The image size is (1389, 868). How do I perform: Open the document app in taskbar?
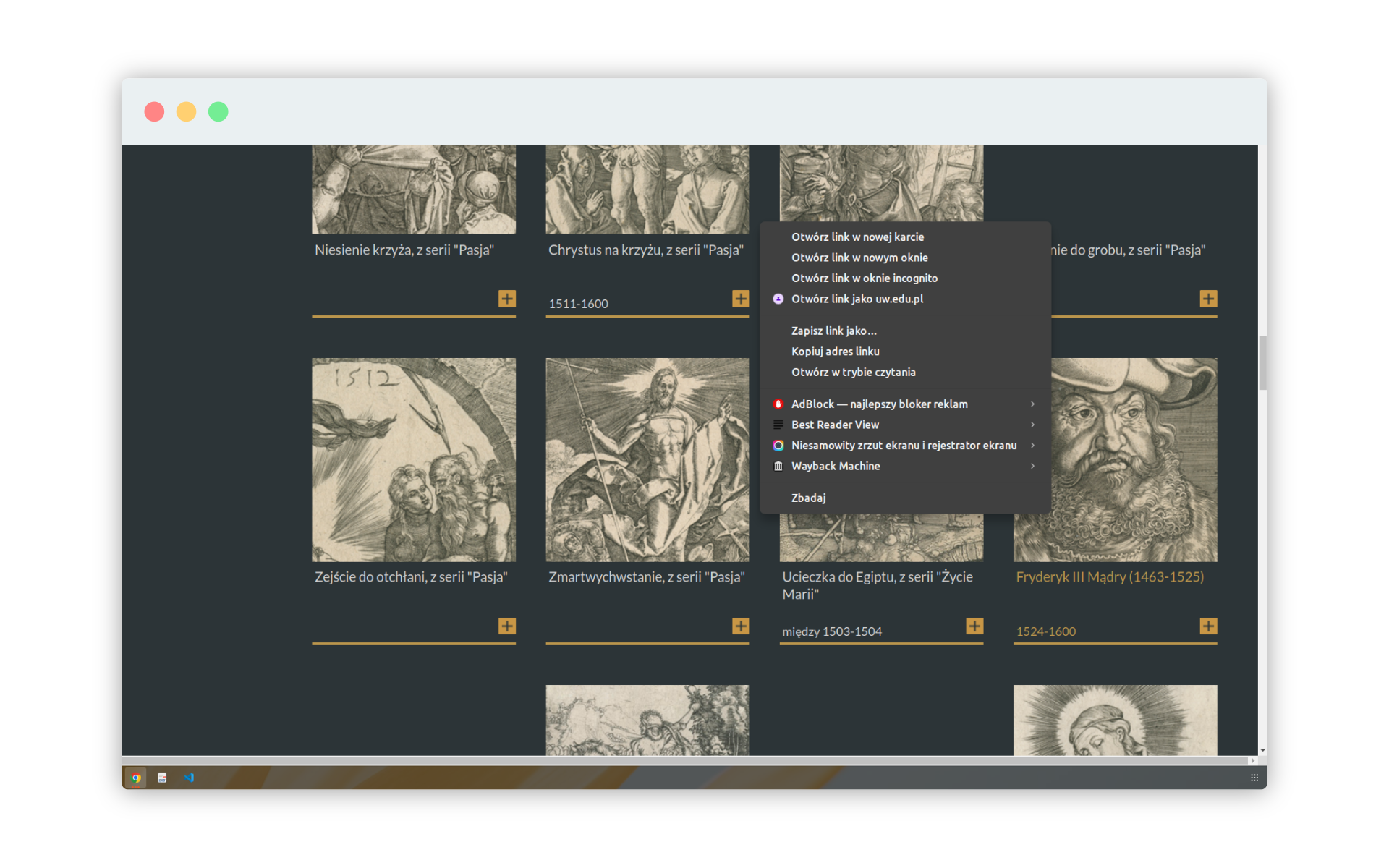coord(162,778)
